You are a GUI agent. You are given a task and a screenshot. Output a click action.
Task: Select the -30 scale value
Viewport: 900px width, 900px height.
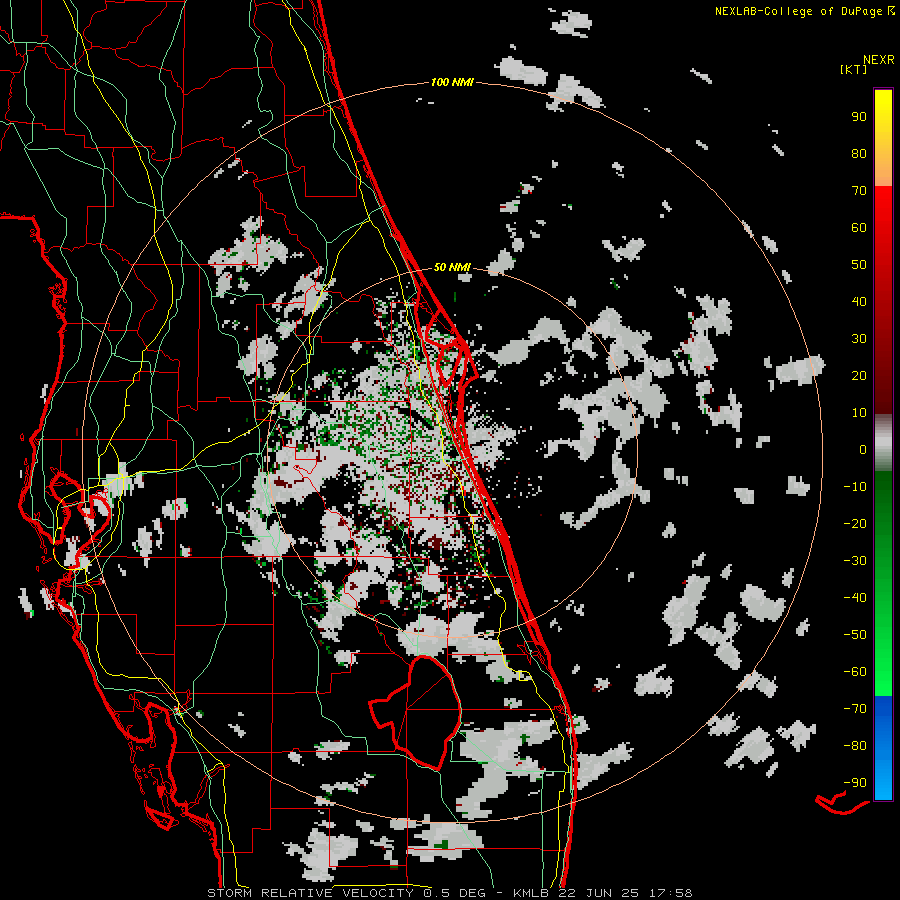(x=855, y=561)
